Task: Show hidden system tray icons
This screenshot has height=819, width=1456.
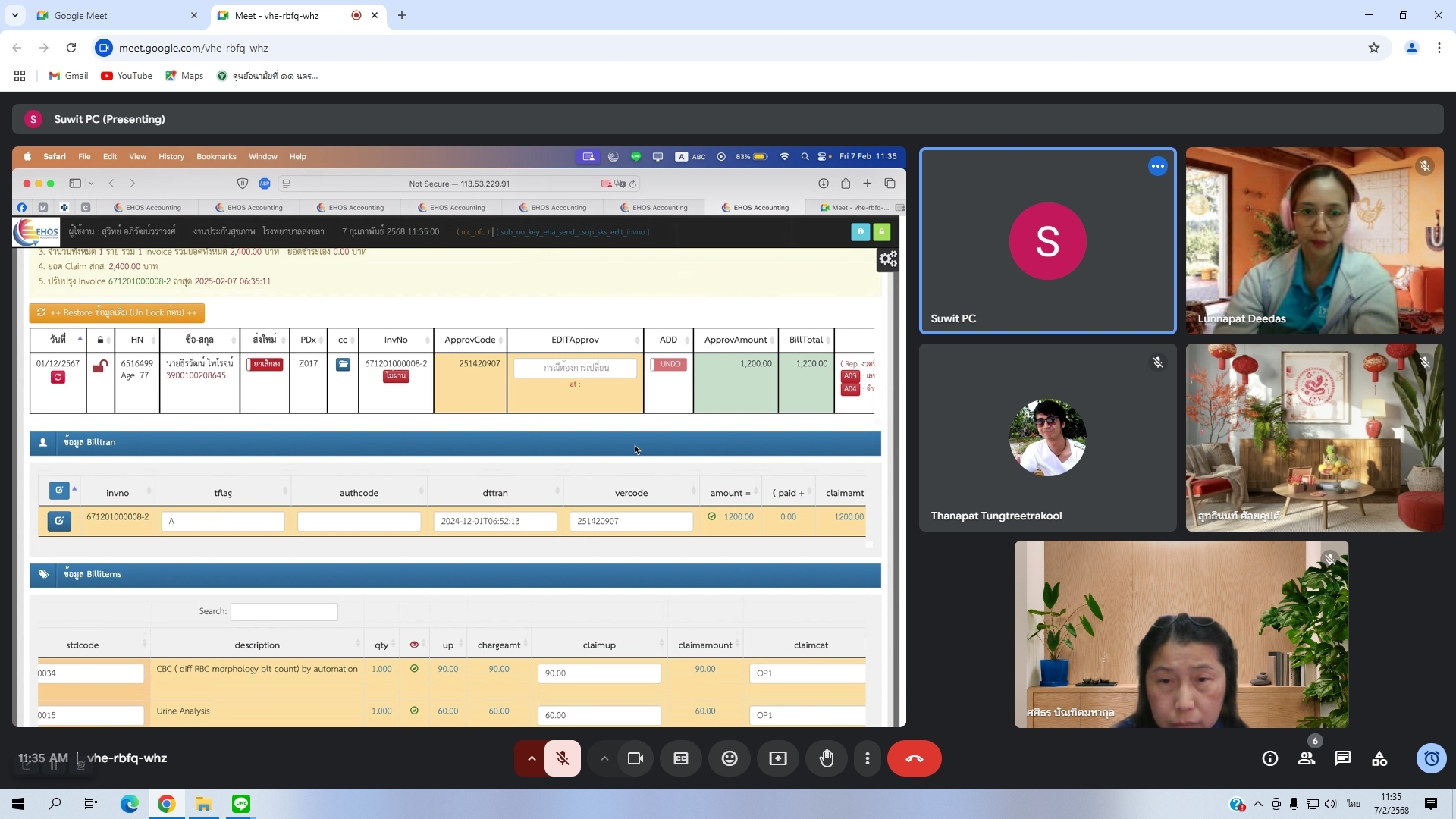Action: (x=1258, y=804)
